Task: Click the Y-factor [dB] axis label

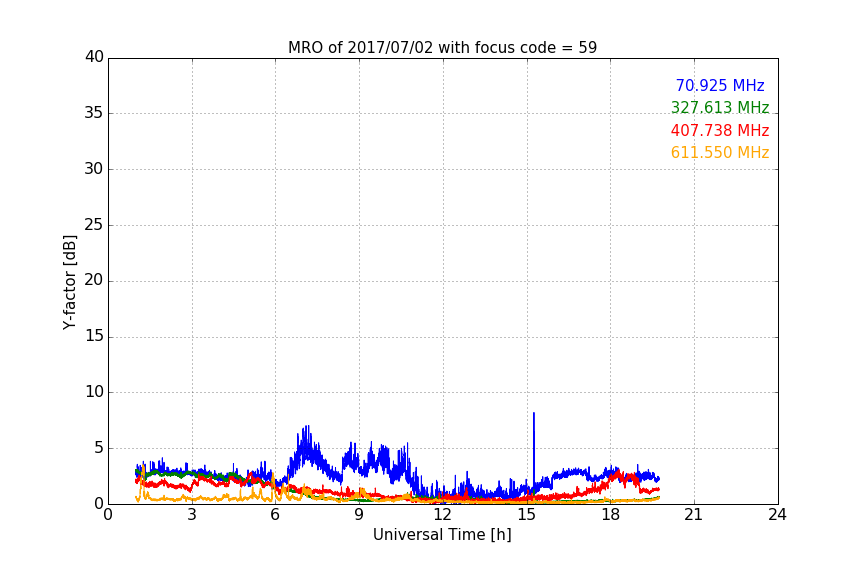Action: pos(70,282)
